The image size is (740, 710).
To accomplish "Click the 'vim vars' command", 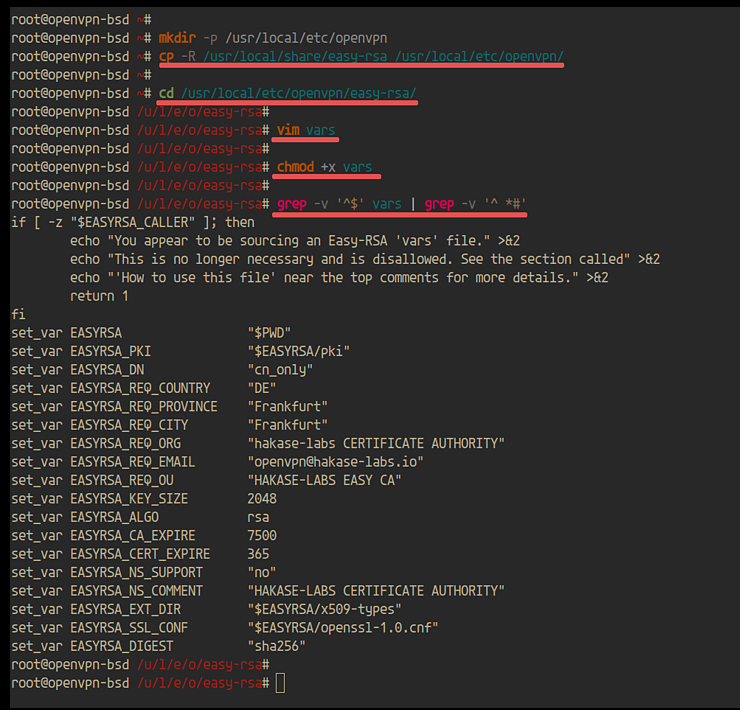I will point(306,130).
